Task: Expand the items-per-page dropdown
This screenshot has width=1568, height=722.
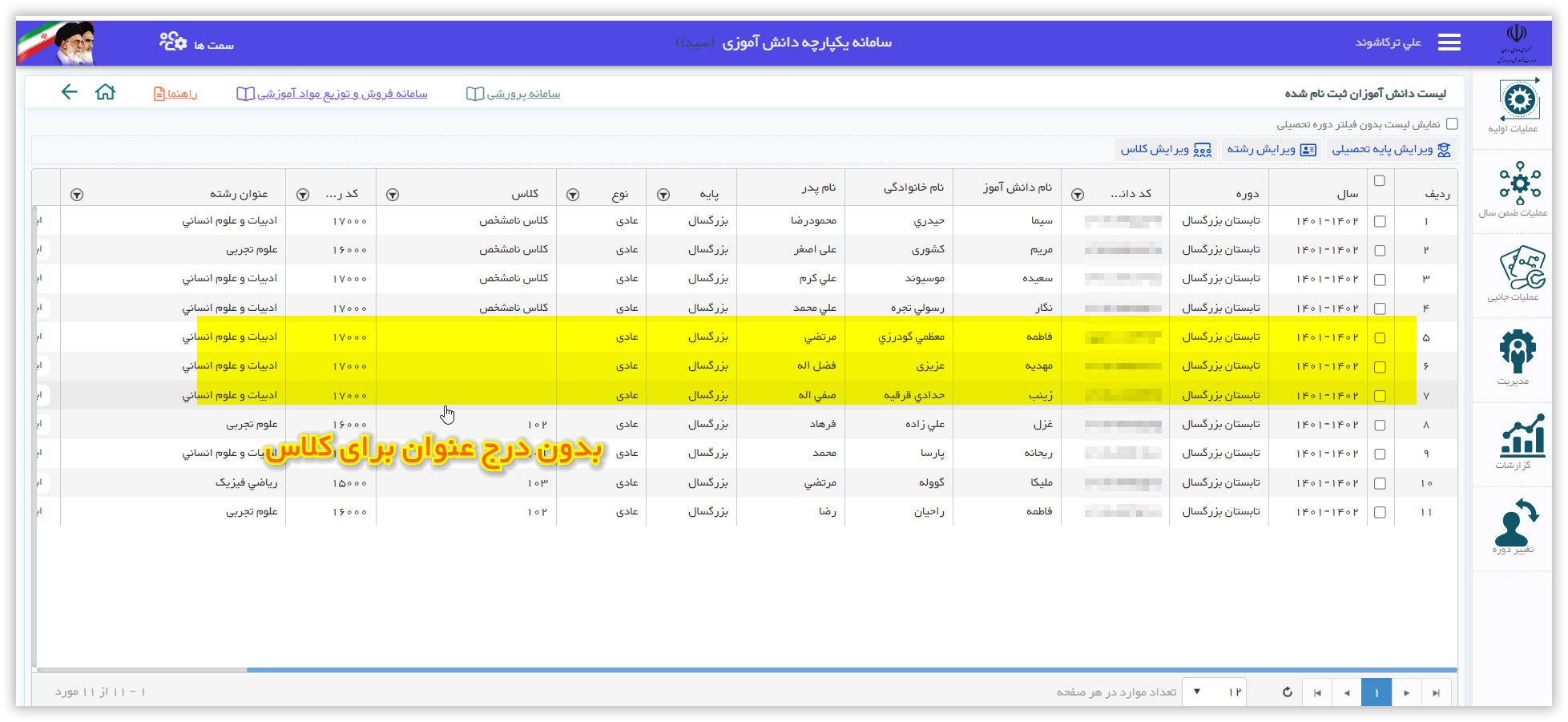Action: pyautogui.click(x=1197, y=692)
